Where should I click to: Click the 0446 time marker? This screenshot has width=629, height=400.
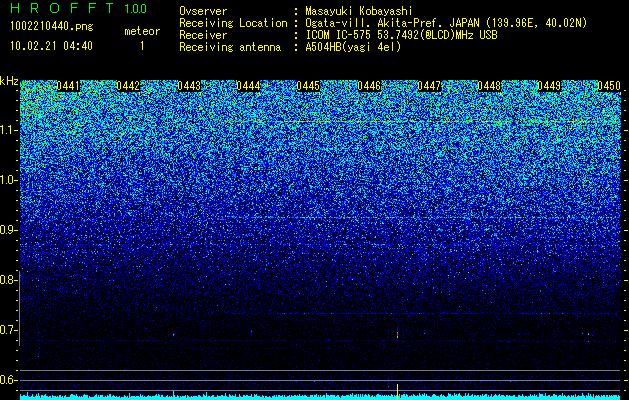369,86
